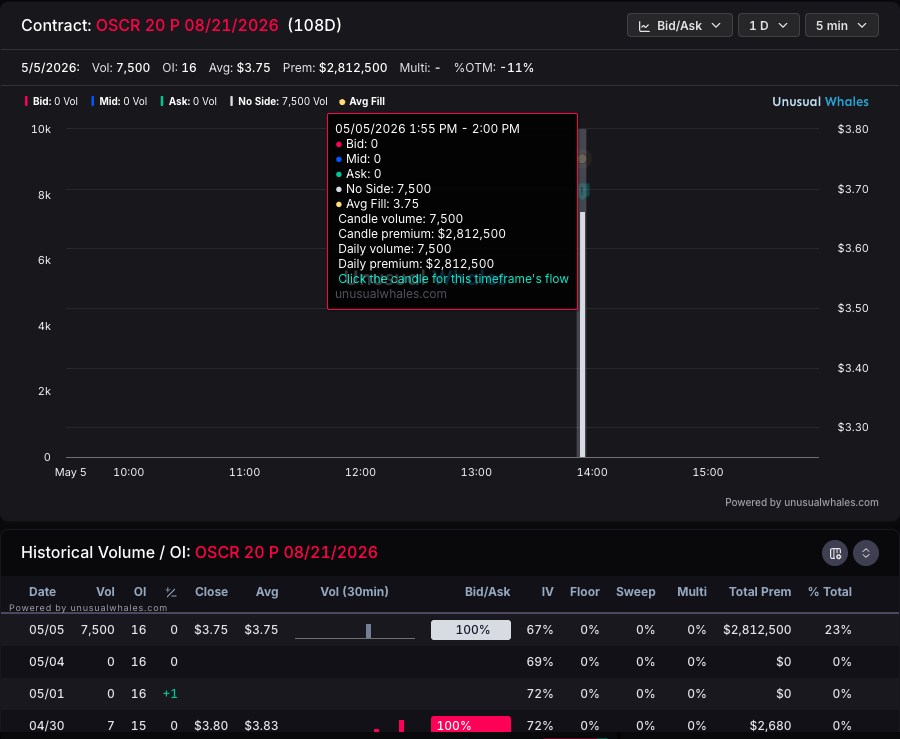The width and height of the screenshot is (900, 739).
Task: Select the 05/05 date row
Action: 450,630
